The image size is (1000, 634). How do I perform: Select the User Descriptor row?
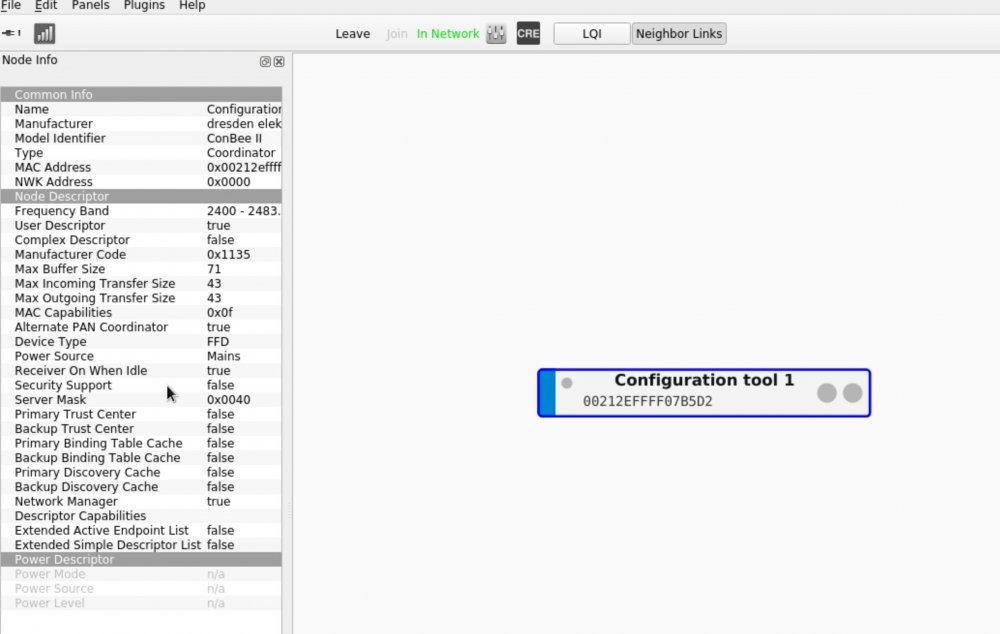coord(141,226)
